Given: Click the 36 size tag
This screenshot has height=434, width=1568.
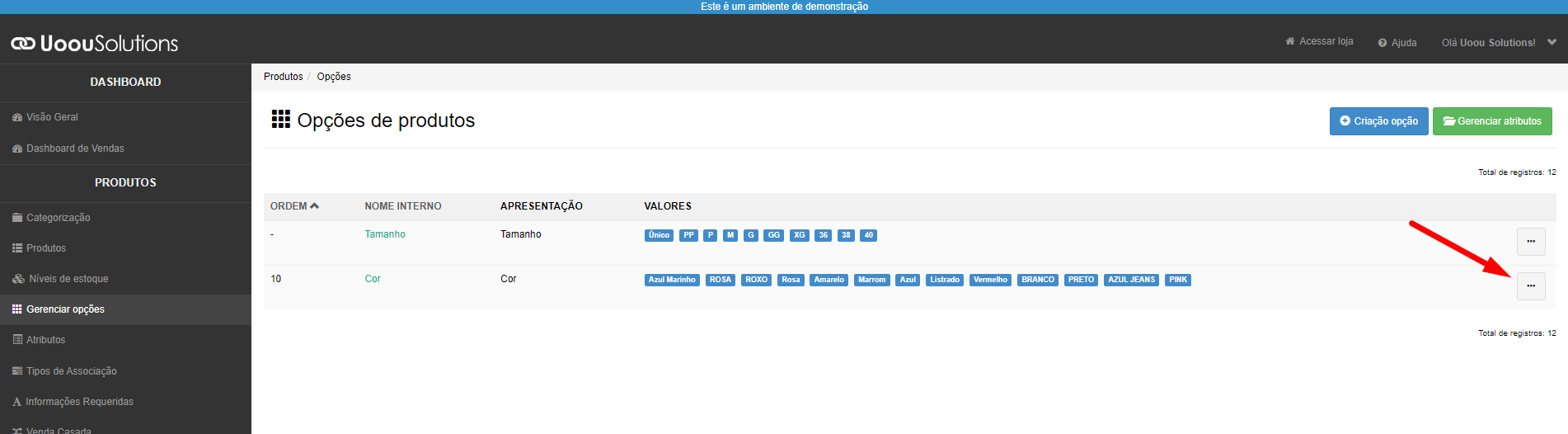Looking at the screenshot, I should pyautogui.click(x=823, y=235).
